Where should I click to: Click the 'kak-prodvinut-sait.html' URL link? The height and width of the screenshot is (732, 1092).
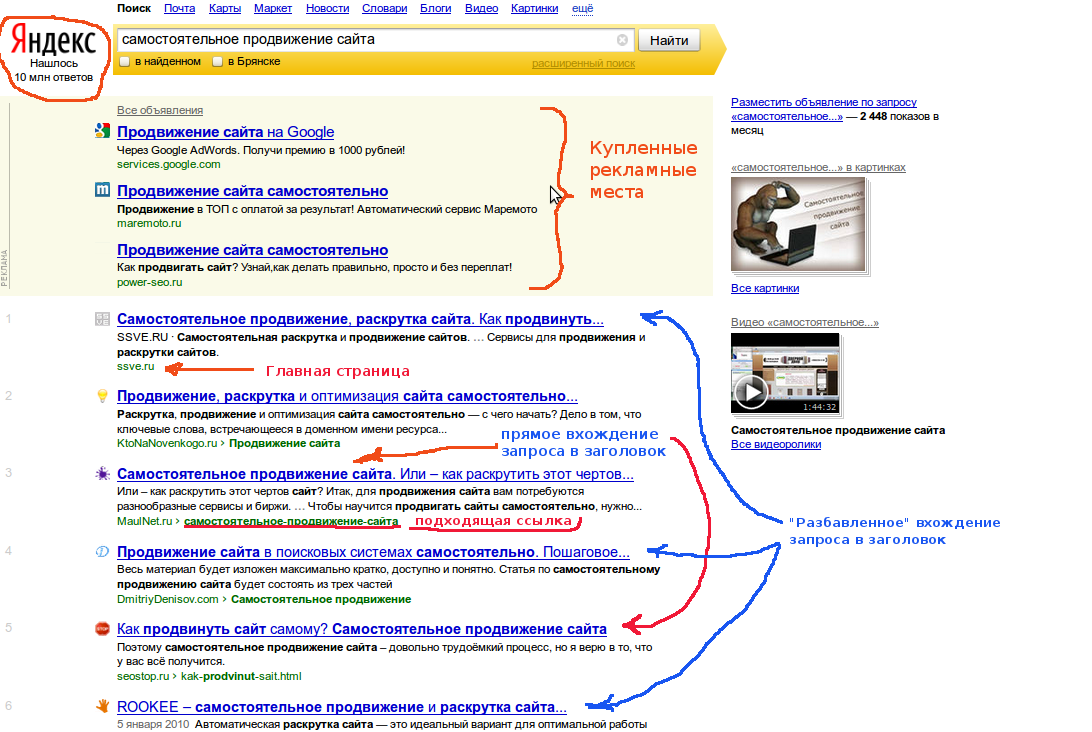pos(241,676)
